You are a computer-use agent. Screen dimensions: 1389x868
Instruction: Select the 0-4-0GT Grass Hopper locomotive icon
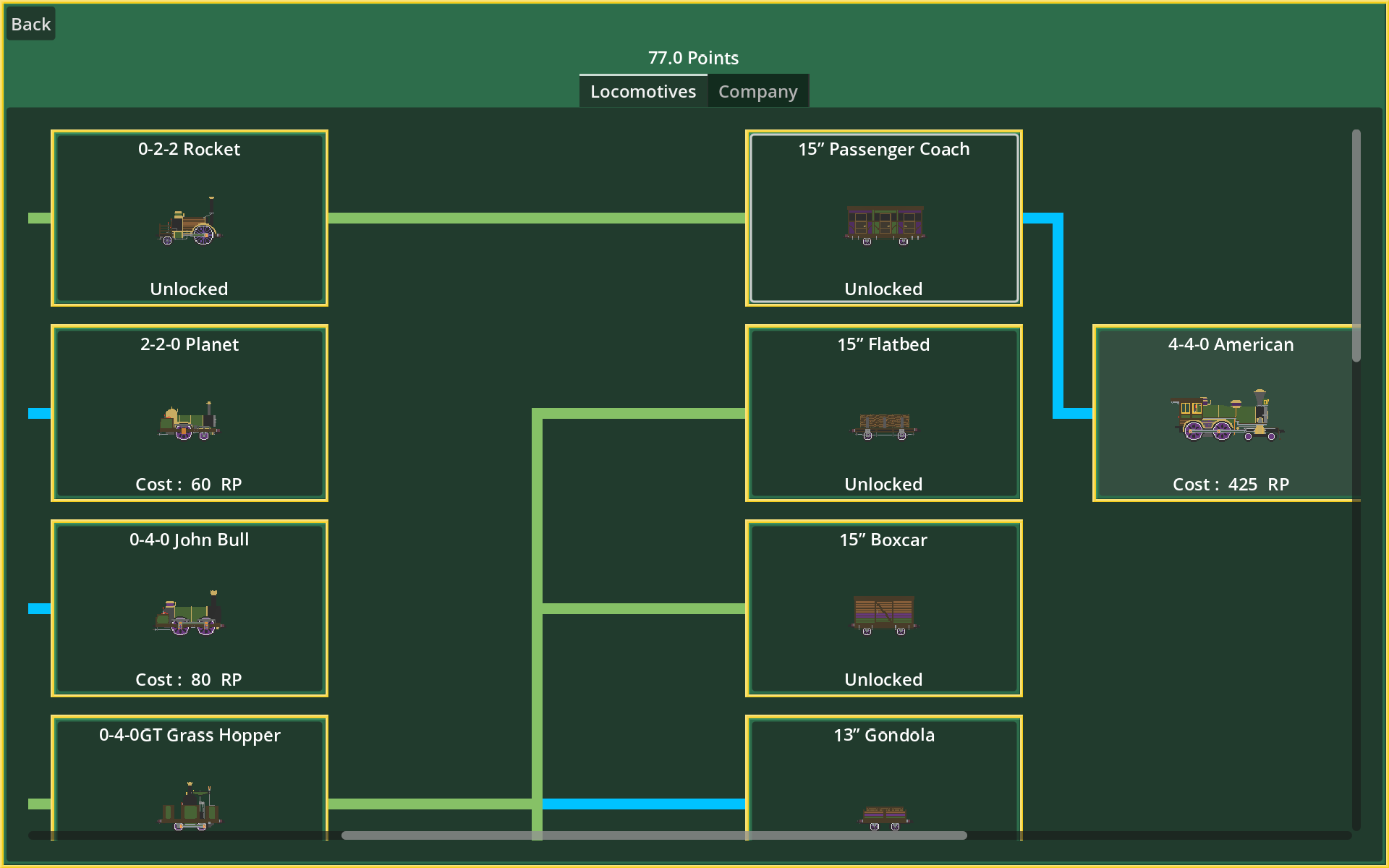coord(190,807)
